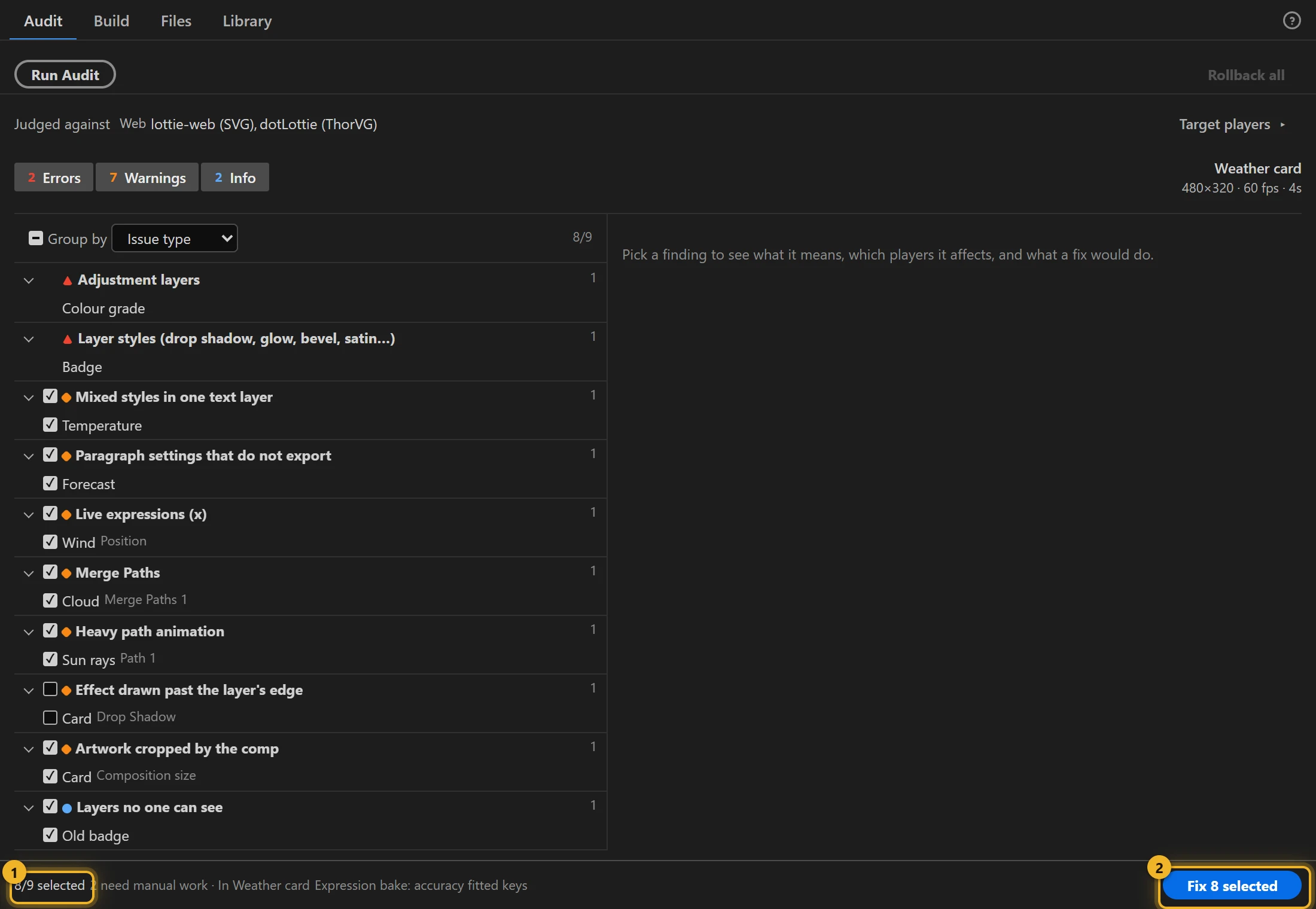This screenshot has width=1316, height=909.
Task: Select the Badge finding row
Action: click(x=310, y=367)
